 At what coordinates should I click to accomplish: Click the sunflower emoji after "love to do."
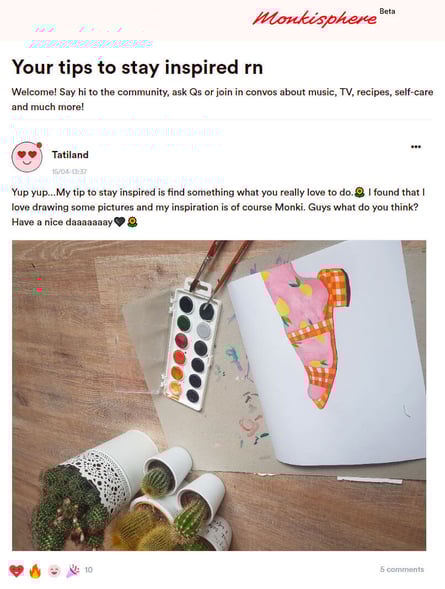pos(360,192)
